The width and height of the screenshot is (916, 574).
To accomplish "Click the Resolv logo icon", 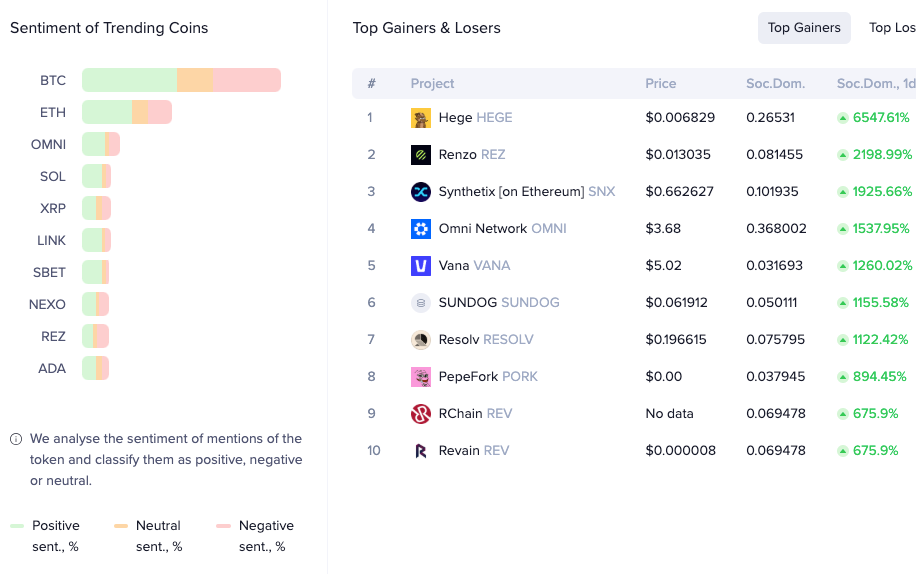I will [x=421, y=340].
